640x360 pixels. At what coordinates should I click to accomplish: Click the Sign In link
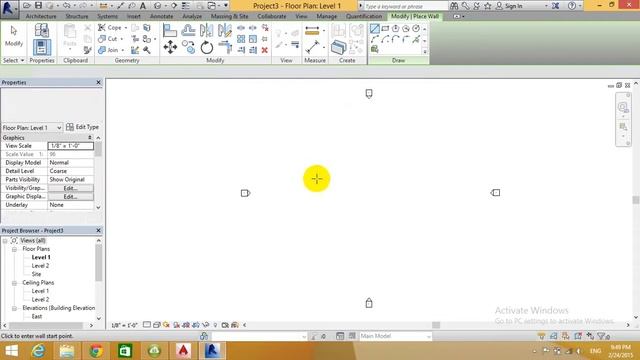pos(509,6)
